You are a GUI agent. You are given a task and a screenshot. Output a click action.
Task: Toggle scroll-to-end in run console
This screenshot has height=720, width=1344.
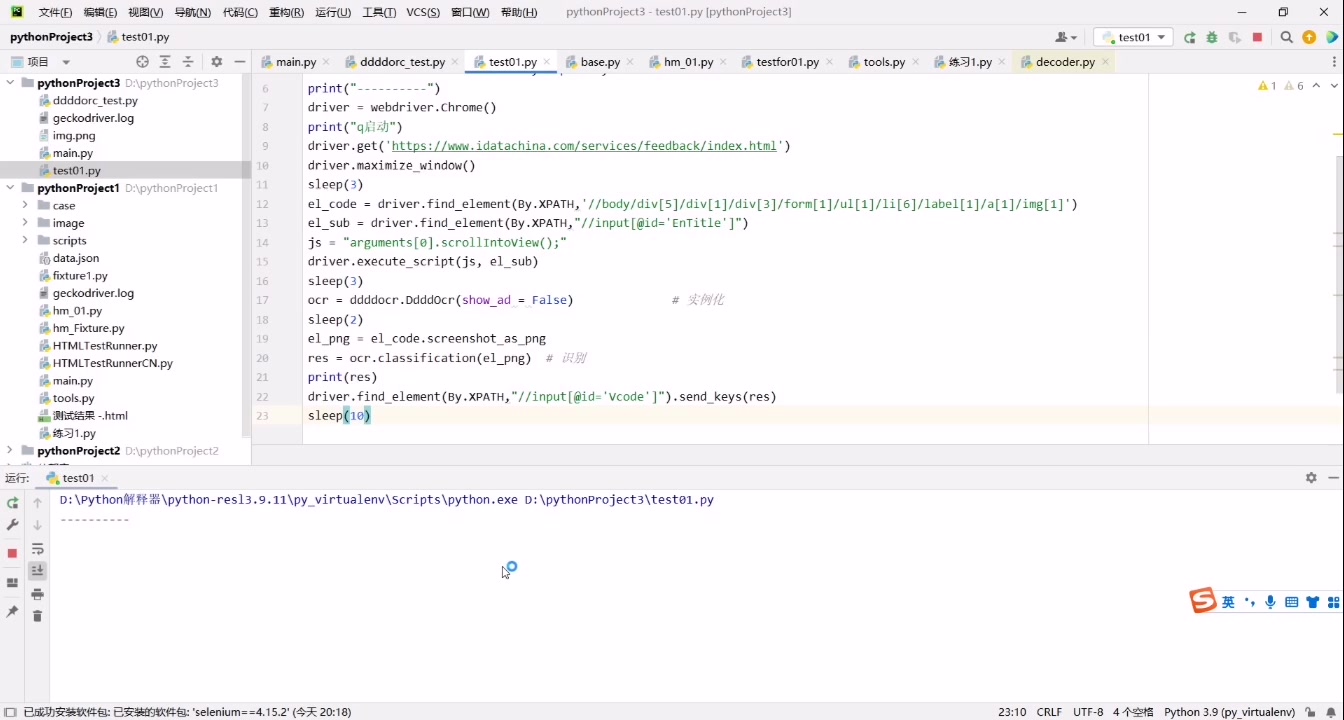pos(37,571)
